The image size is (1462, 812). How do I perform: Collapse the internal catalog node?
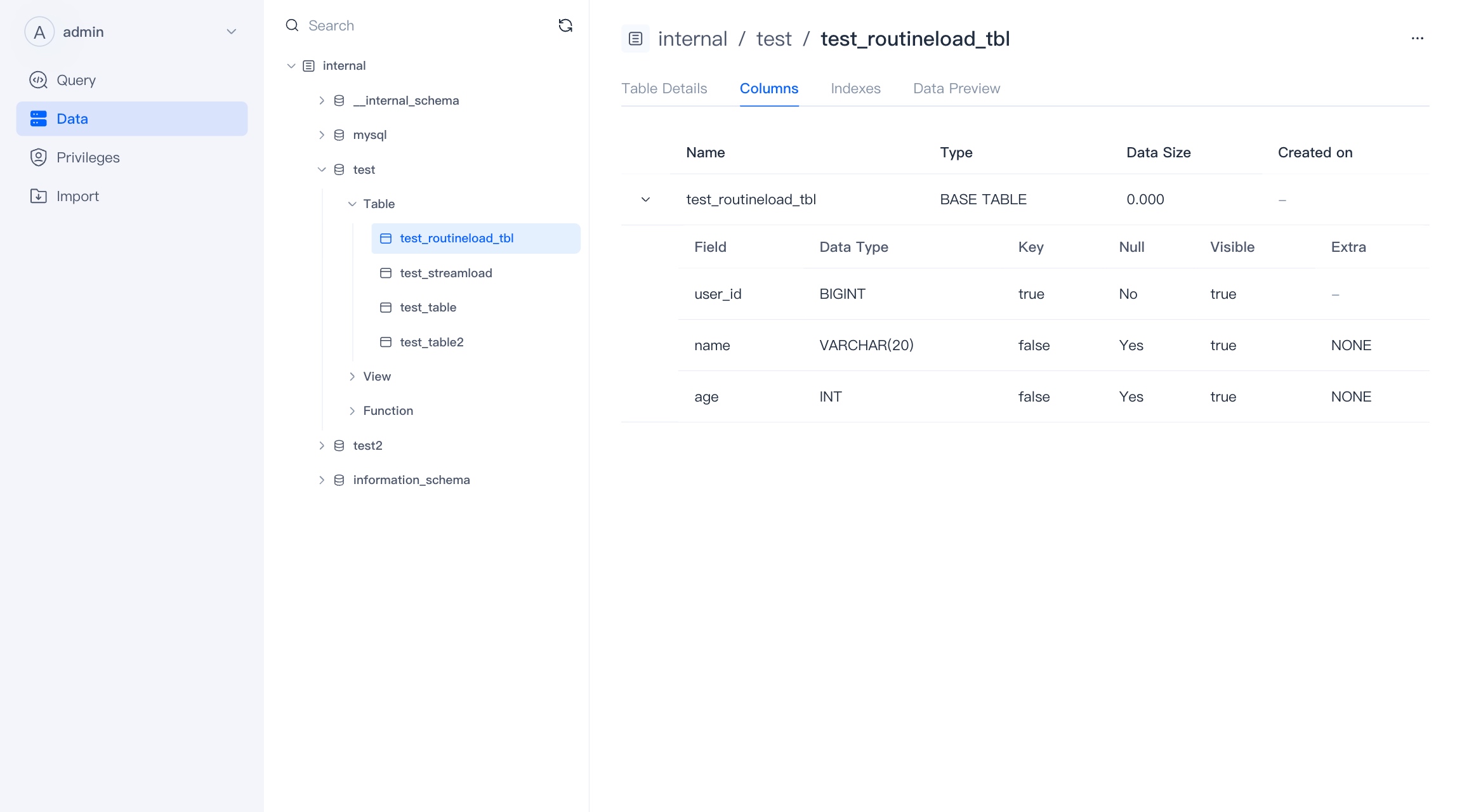[291, 66]
